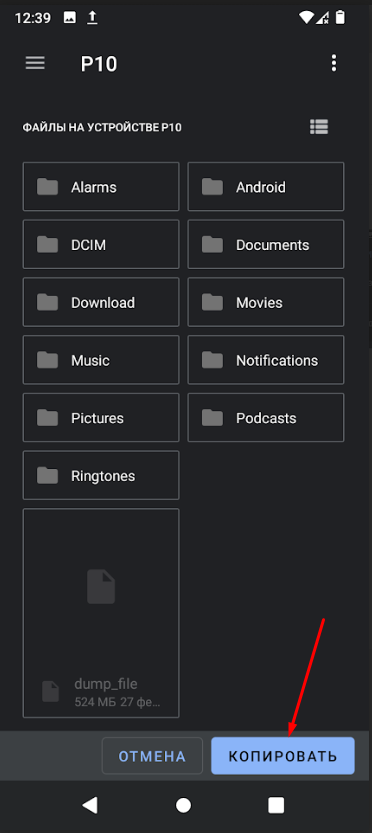The height and width of the screenshot is (833, 372).
Task: Open the Notifications folder
Action: (x=266, y=360)
